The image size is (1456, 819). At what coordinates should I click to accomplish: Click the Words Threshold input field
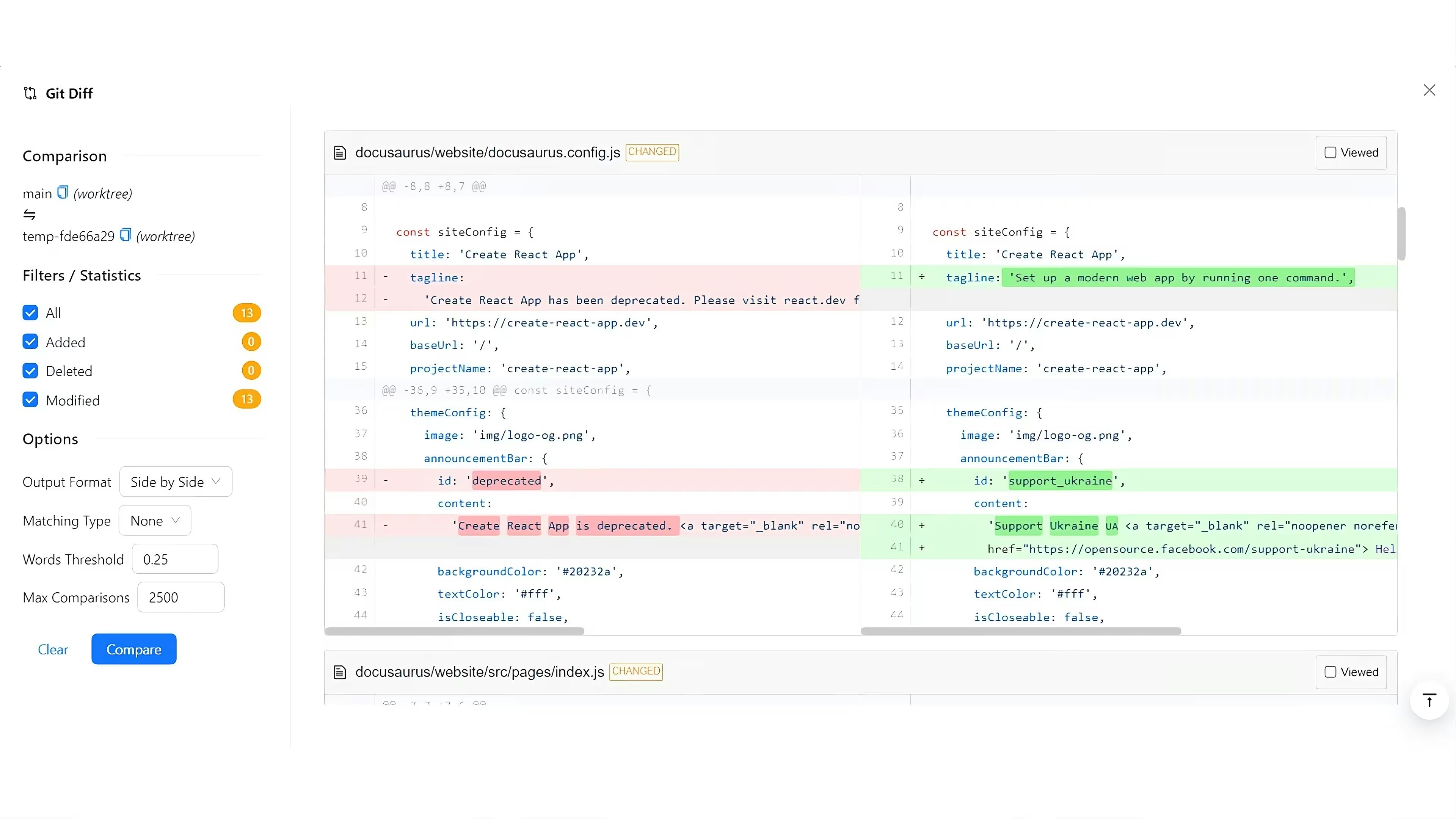[175, 560]
